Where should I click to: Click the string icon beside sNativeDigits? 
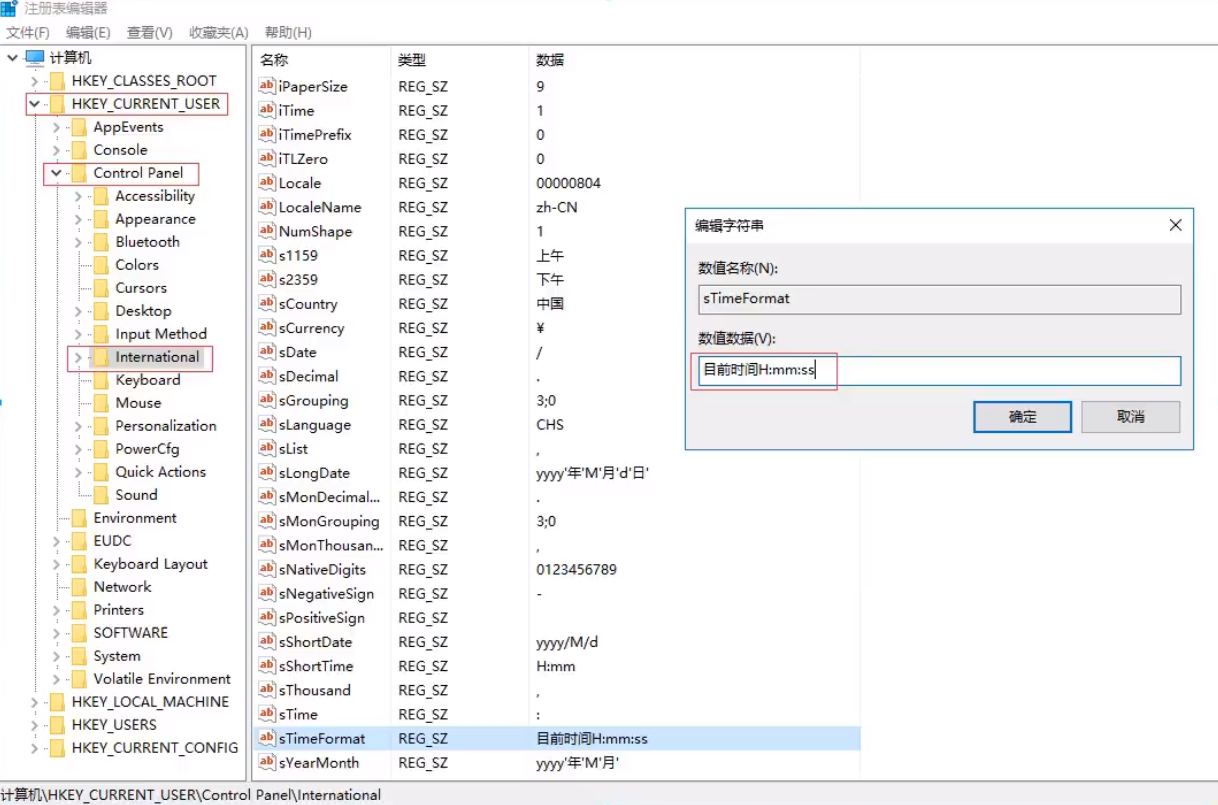click(x=267, y=569)
